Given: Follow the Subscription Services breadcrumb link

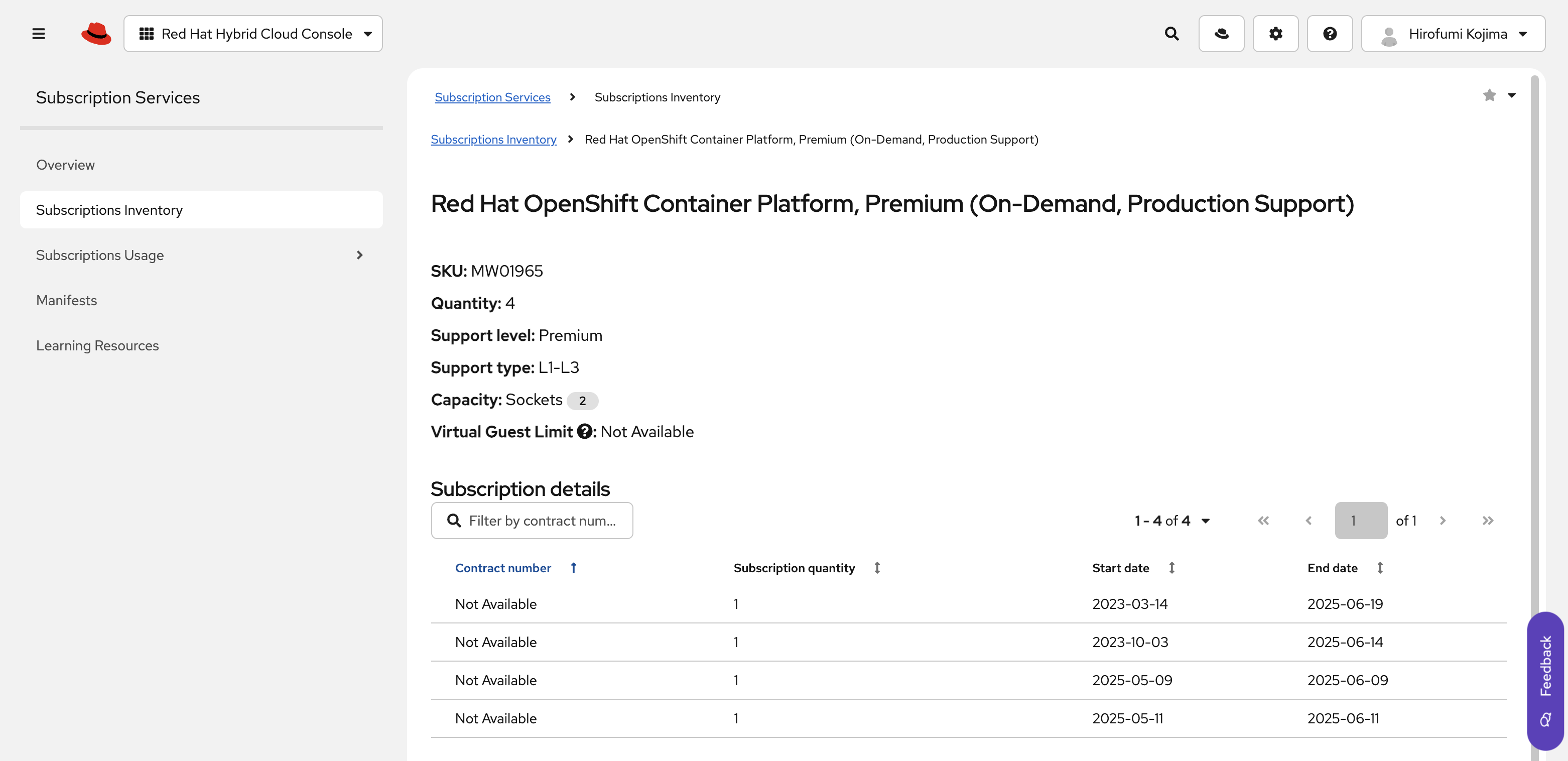Looking at the screenshot, I should point(492,97).
